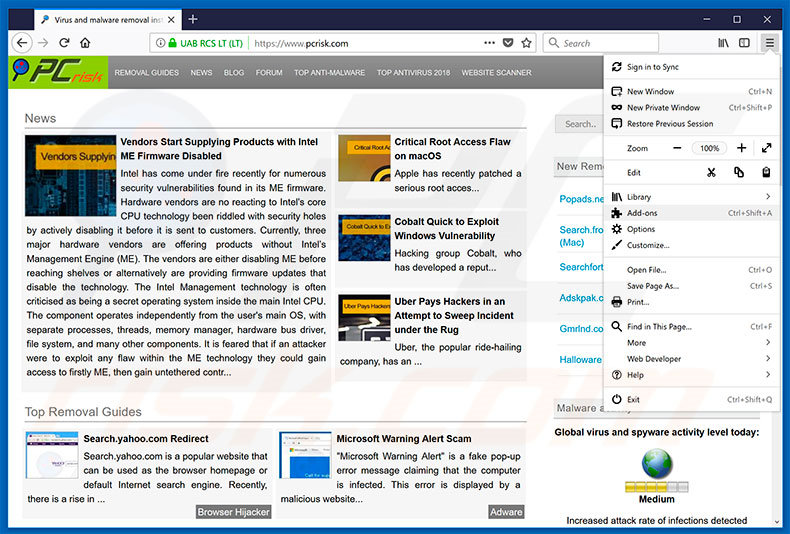The image size is (790, 534).
Task: Click the browser Search box
Action: pos(601,43)
